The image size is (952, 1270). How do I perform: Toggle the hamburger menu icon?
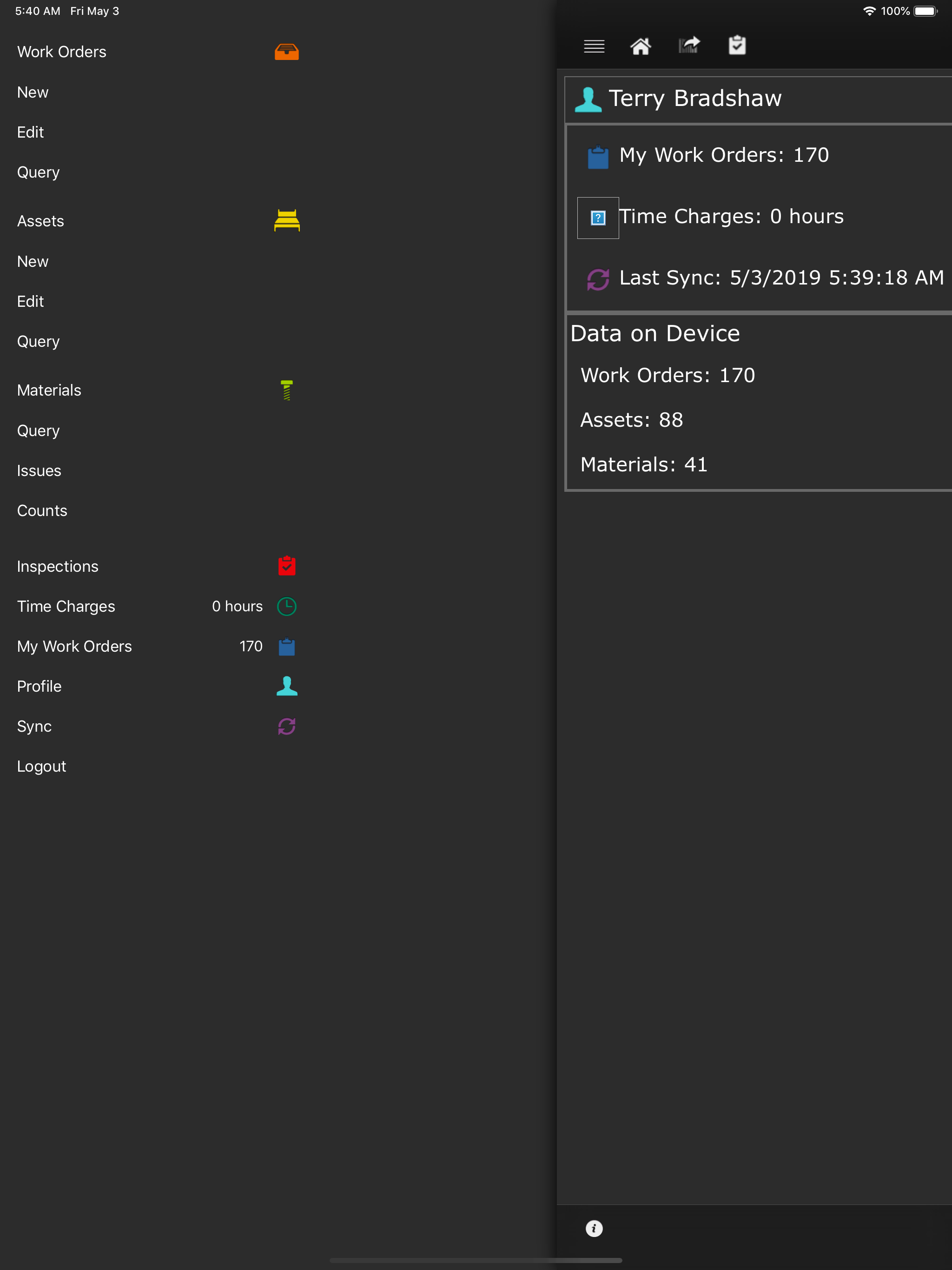(x=594, y=46)
